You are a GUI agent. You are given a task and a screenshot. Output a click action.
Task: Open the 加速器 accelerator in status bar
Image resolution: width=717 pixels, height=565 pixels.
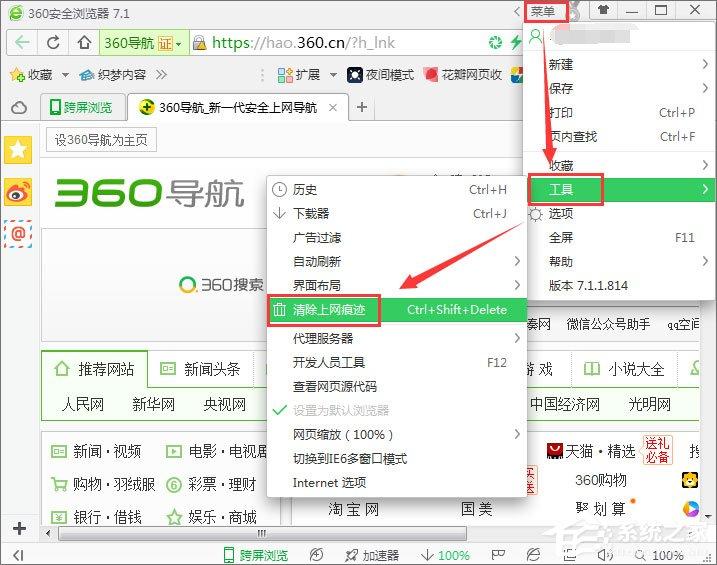click(x=372, y=555)
